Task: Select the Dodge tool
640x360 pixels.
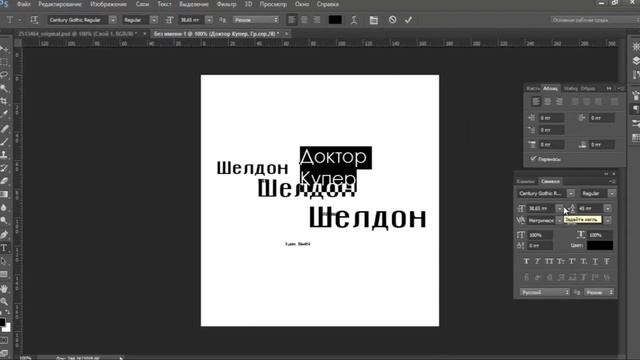Action: 4,220
